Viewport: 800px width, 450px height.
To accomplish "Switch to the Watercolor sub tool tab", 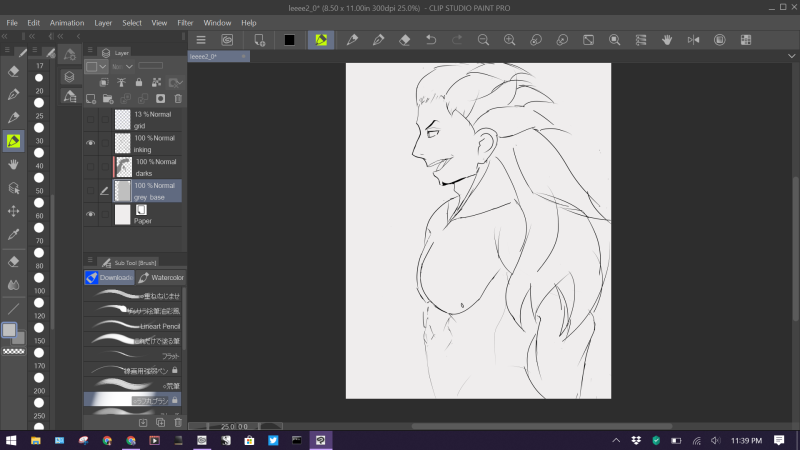I will tap(162, 277).
